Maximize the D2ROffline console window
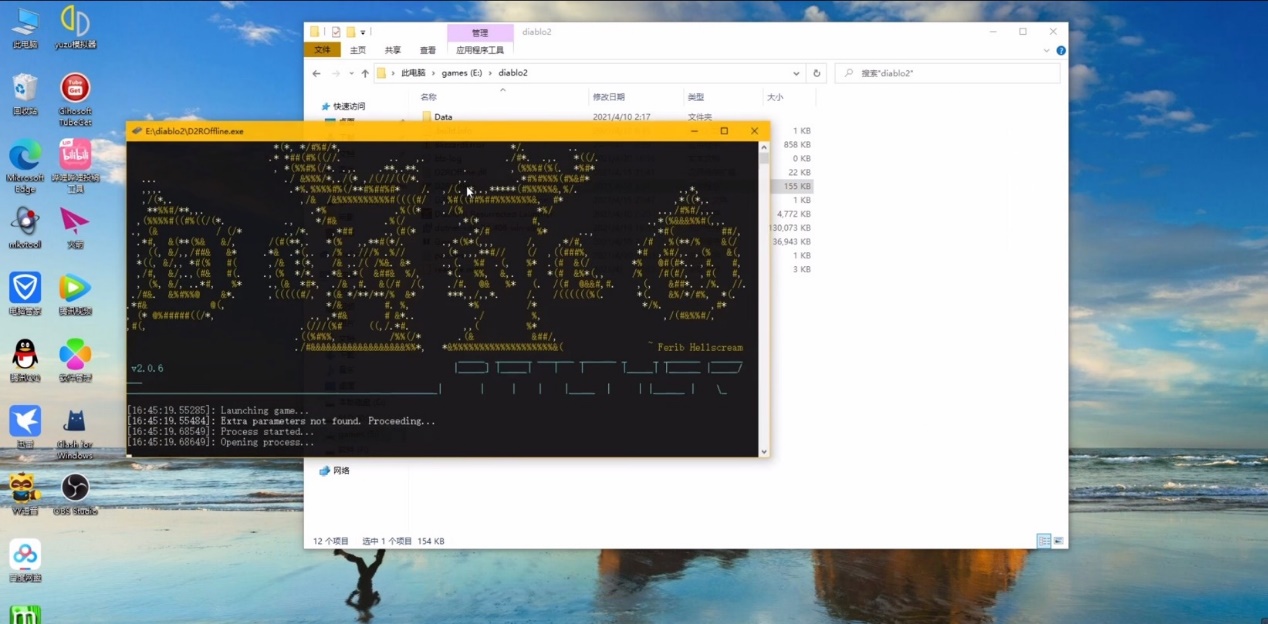Image resolution: width=1268 pixels, height=624 pixels. pyautogui.click(x=724, y=131)
